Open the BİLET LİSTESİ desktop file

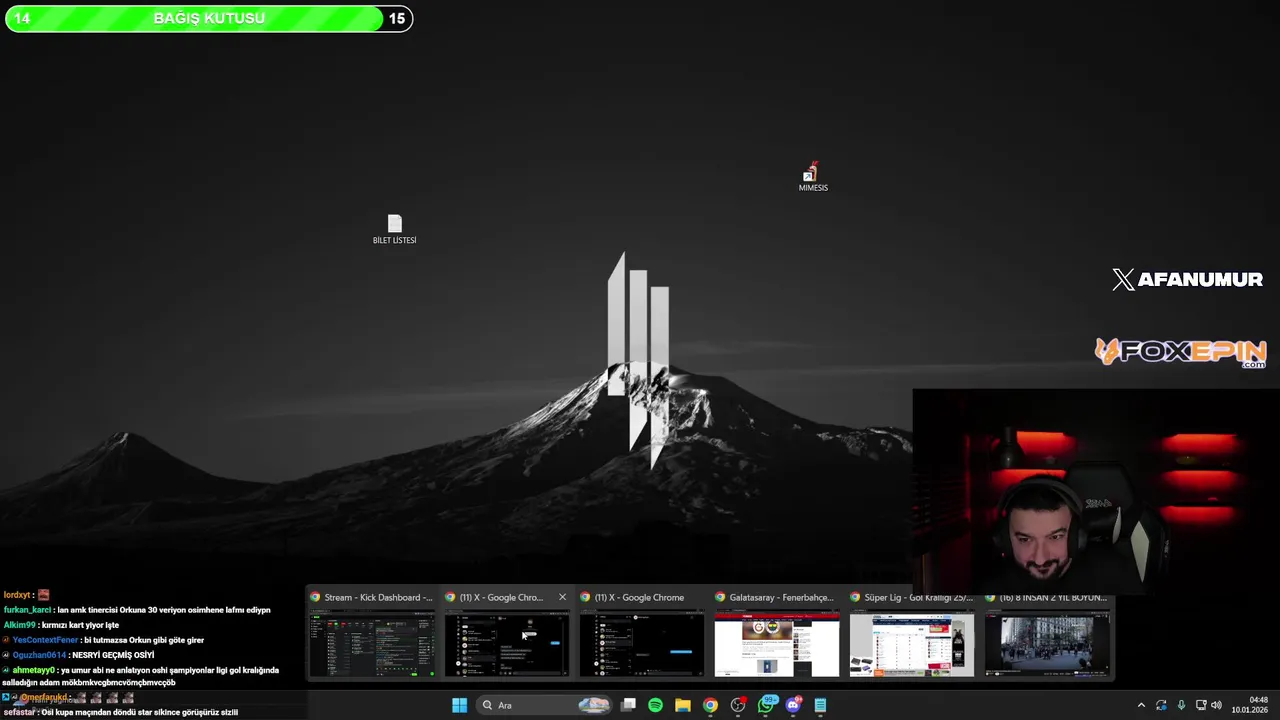[x=394, y=229]
